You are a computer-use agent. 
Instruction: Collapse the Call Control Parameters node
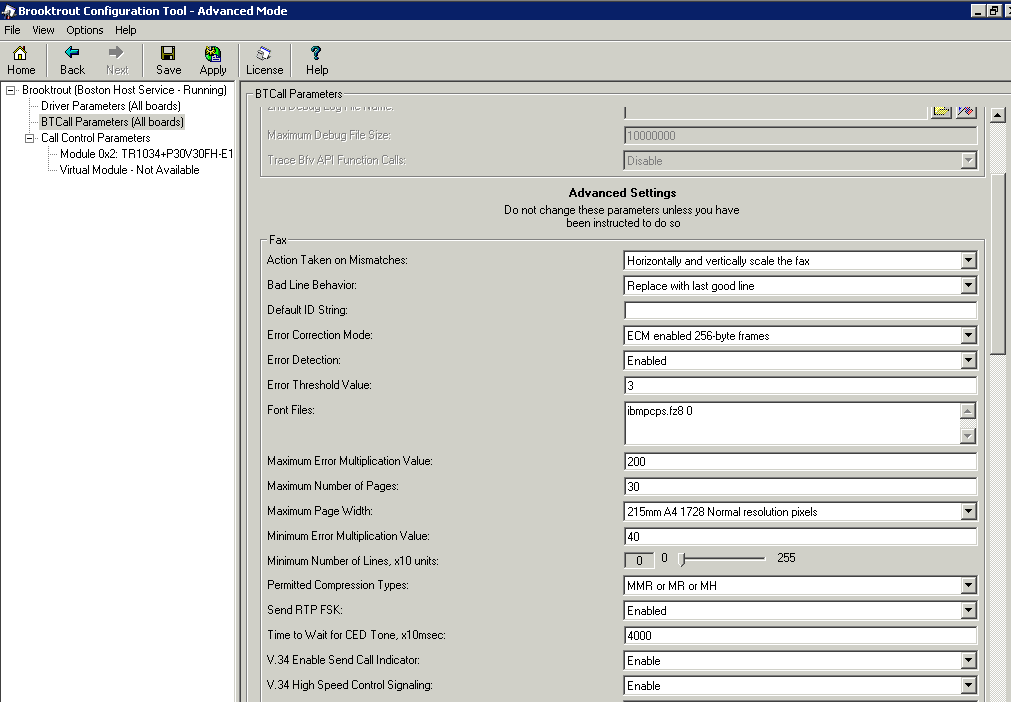click(x=29, y=138)
